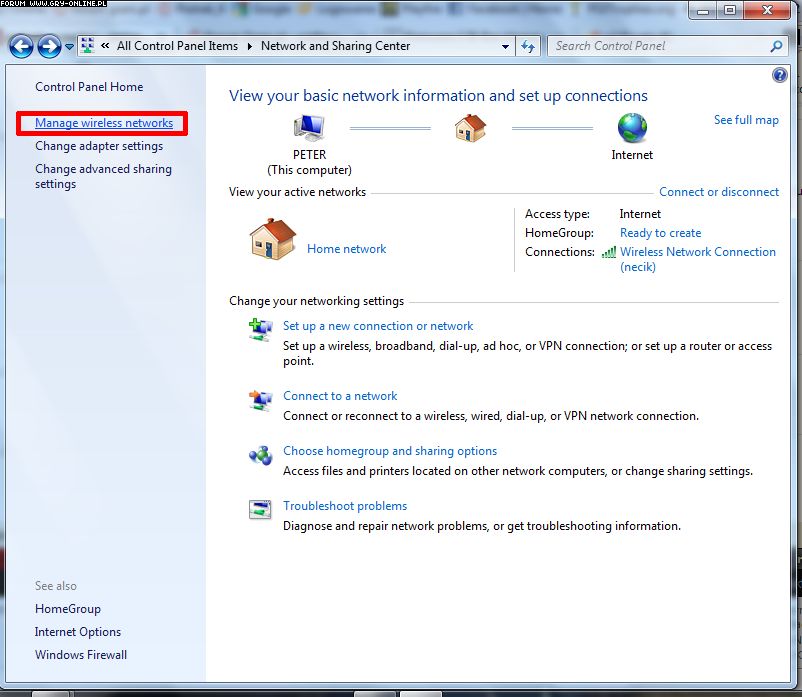
Task: Minimize the Network and Sharing Center window
Action: tap(703, 11)
